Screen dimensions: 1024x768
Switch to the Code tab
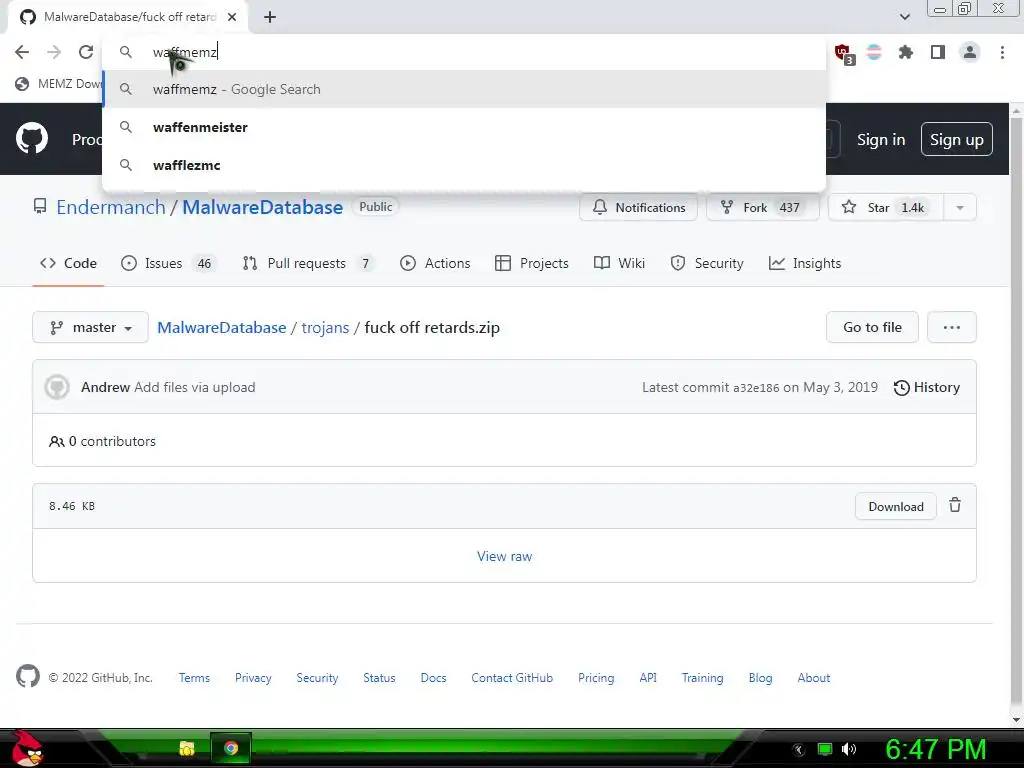(69, 263)
